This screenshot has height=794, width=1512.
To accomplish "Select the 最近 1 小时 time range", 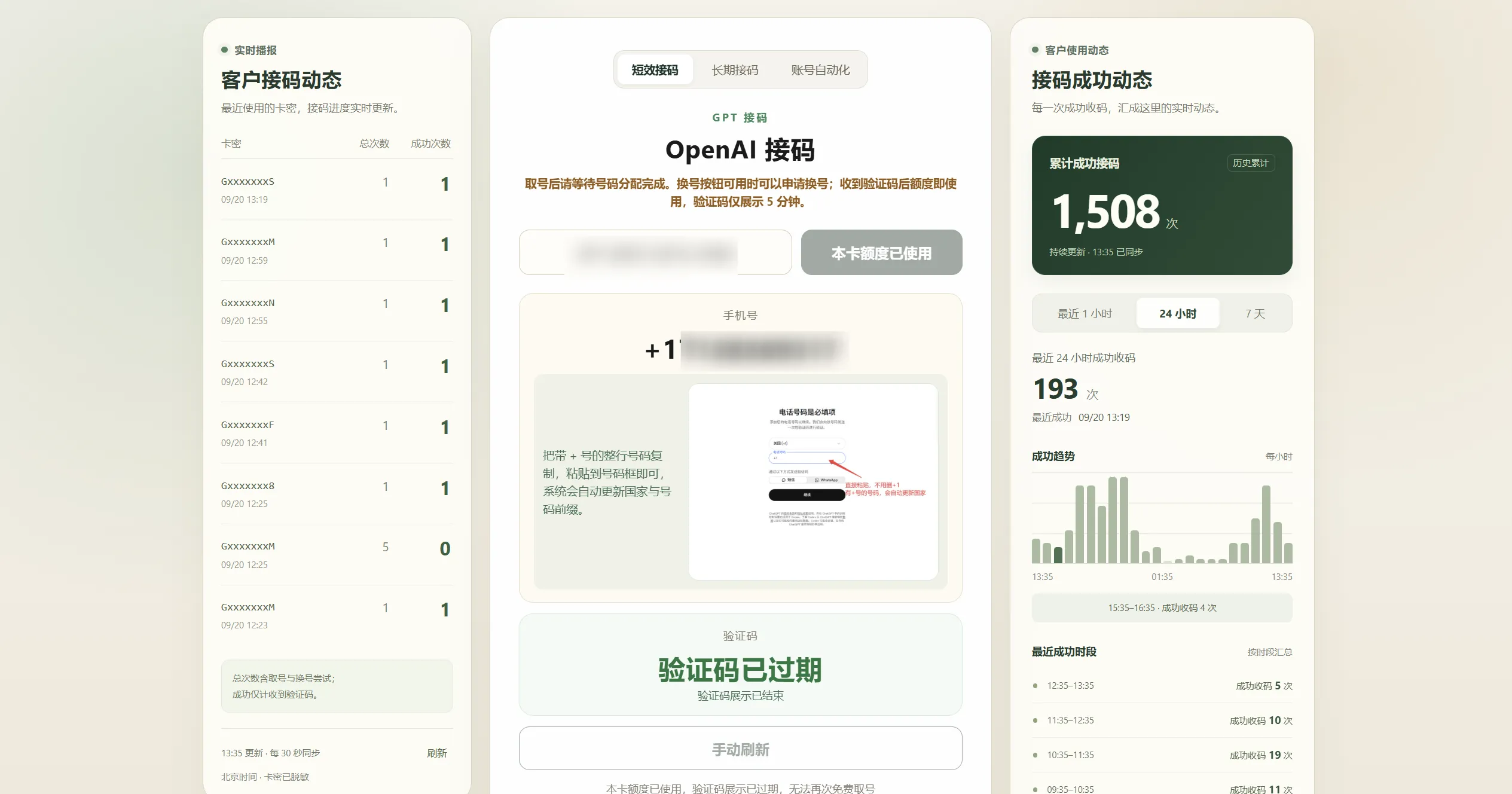I will click(1084, 314).
